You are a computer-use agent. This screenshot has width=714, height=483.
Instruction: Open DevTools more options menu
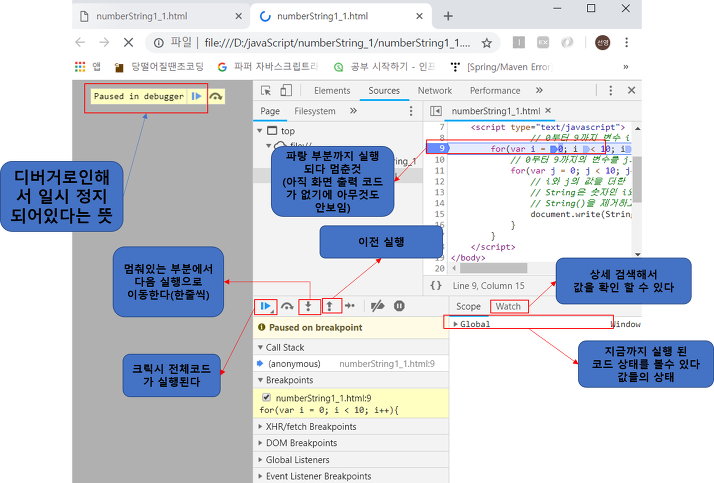click(611, 91)
